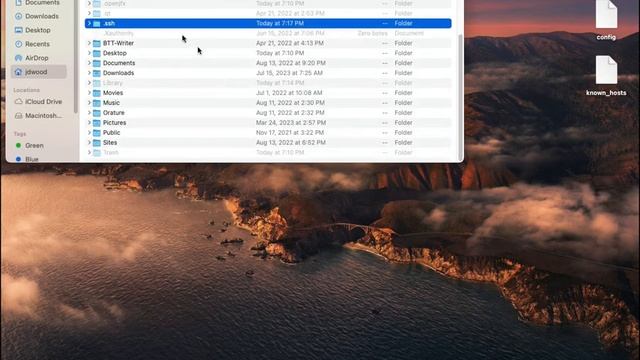The image size is (640, 360).
Task: Expand the BTT-Writer folder chevron
Action: [x=89, y=43]
